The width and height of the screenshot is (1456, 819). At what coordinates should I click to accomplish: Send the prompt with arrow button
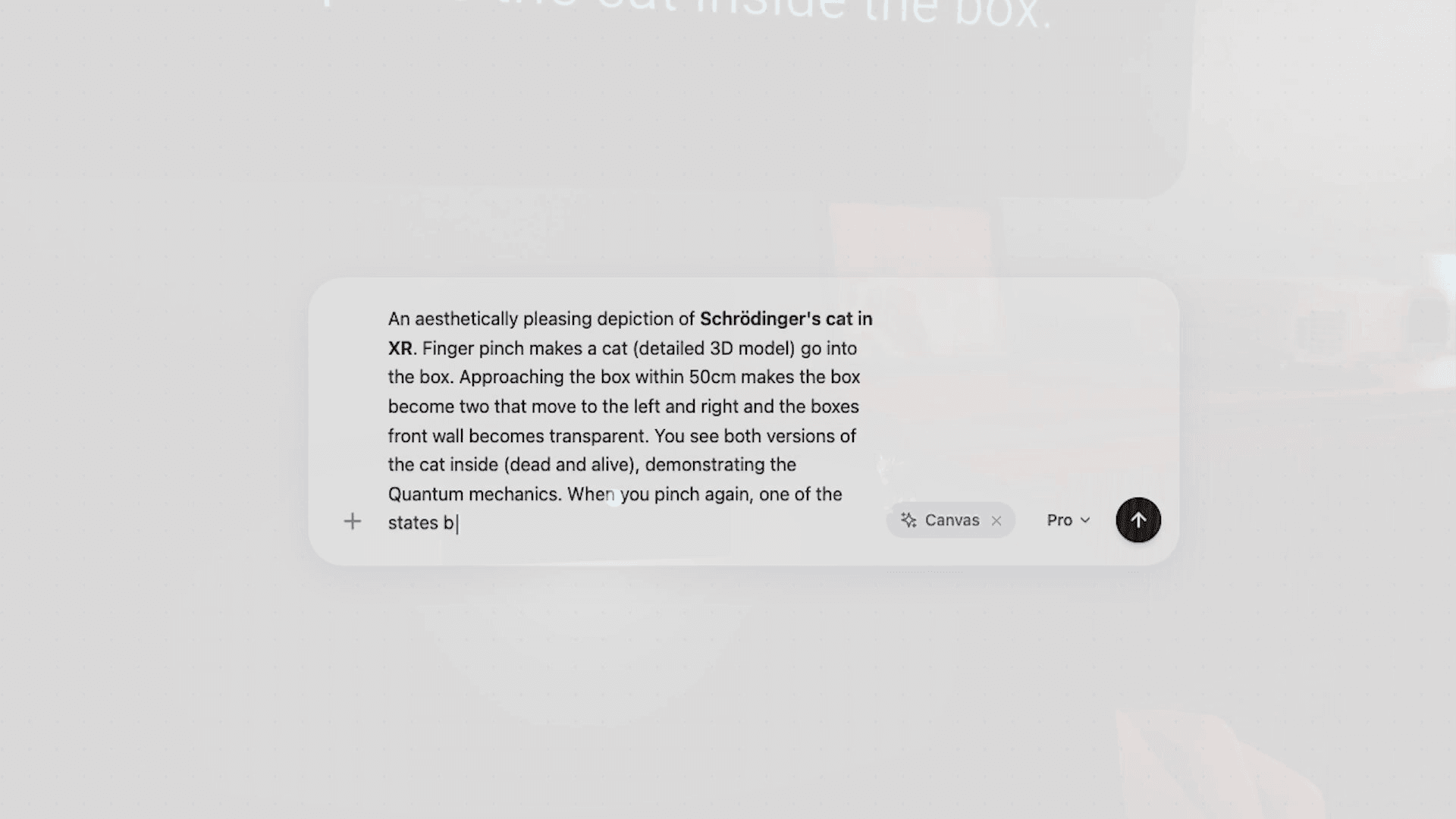1138,520
